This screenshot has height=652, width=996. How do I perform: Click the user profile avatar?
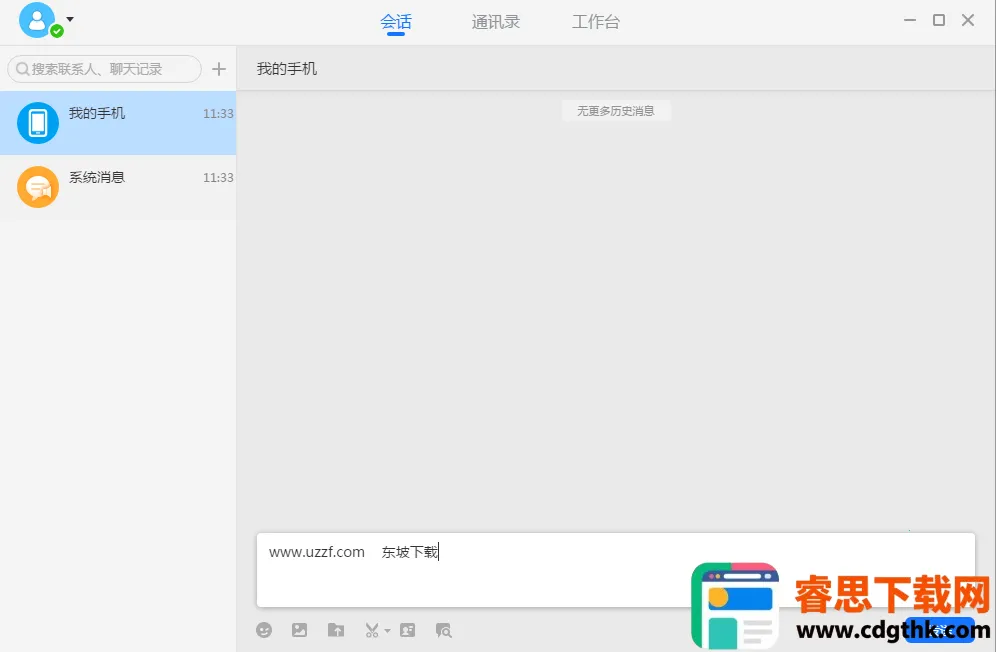point(37,19)
